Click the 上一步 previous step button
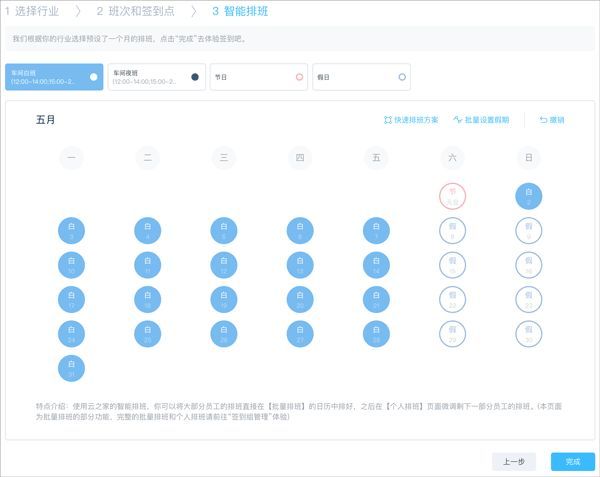Image resolution: width=600 pixels, height=477 pixels. (x=514, y=461)
